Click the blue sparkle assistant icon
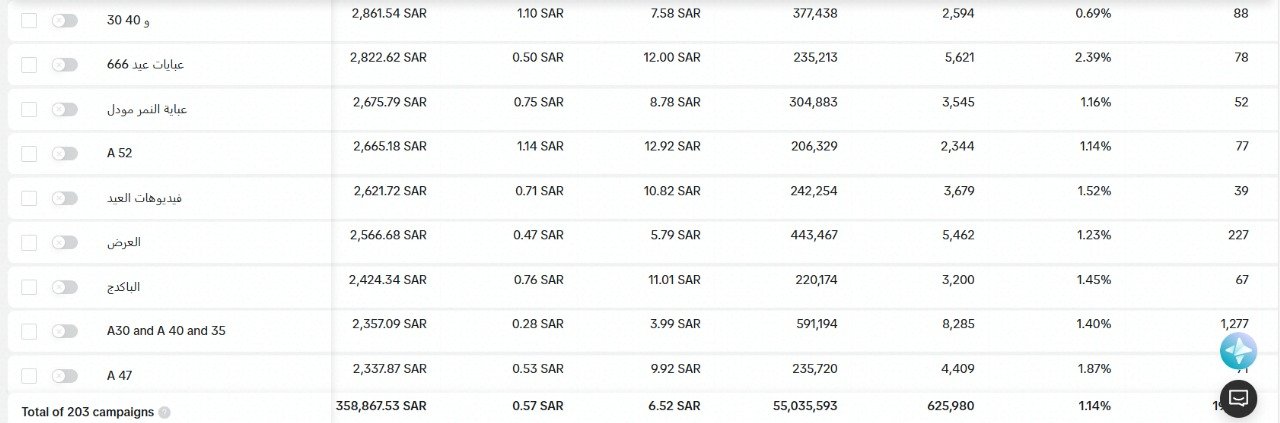 (x=1238, y=350)
